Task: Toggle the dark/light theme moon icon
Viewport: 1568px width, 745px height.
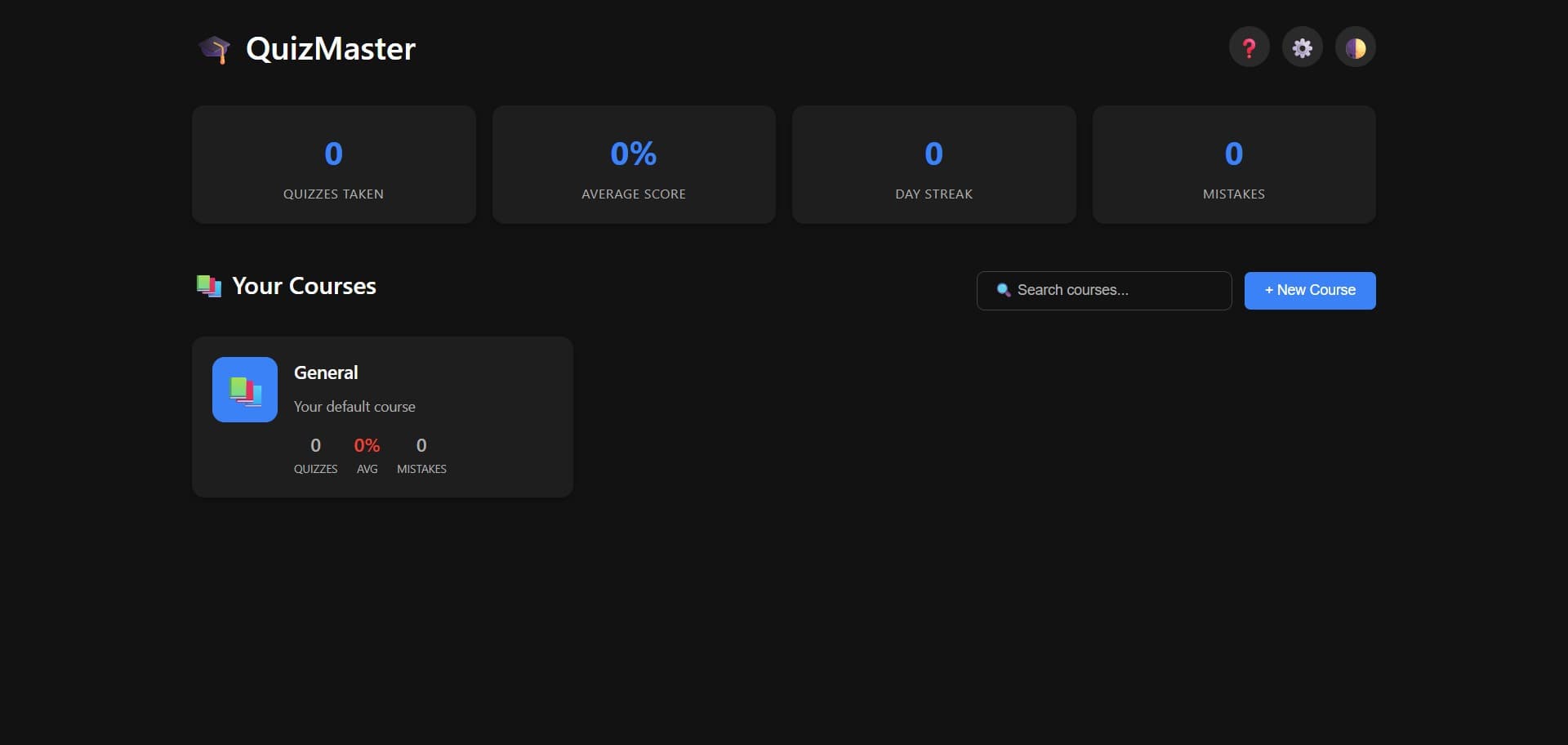Action: (x=1355, y=48)
